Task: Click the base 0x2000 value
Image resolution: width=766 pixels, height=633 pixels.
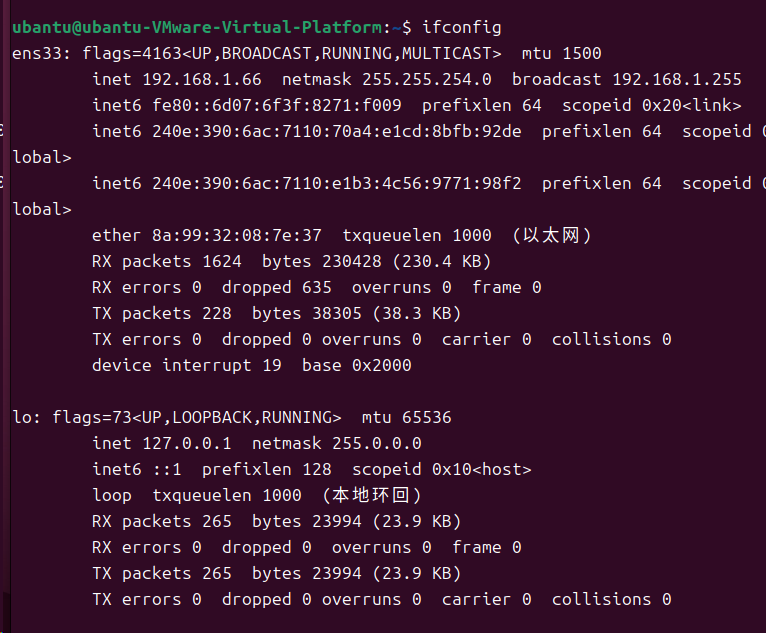Action: [357, 365]
